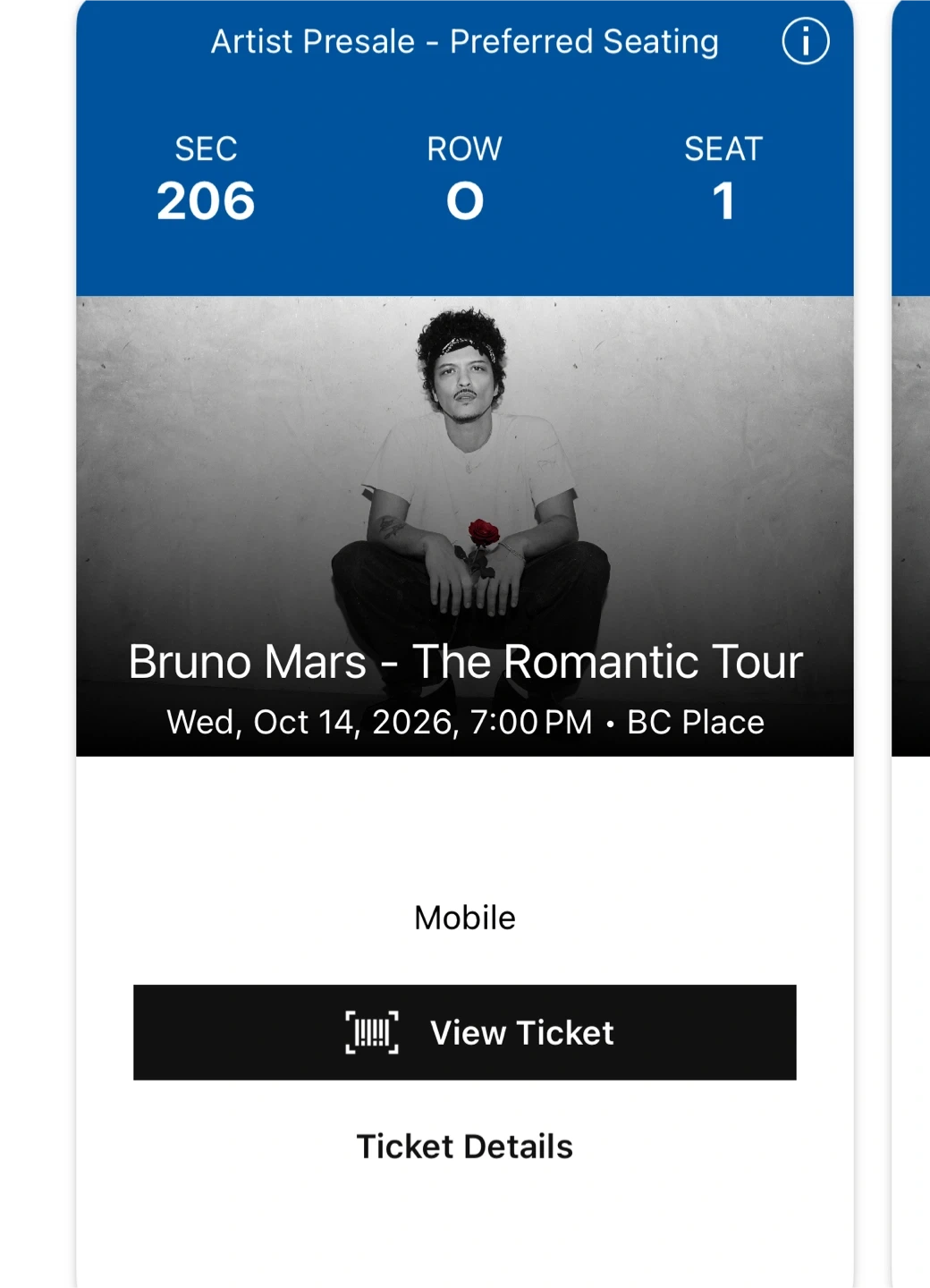This screenshot has width=930, height=1288.
Task: Click the SEC label
Action: tap(206, 148)
